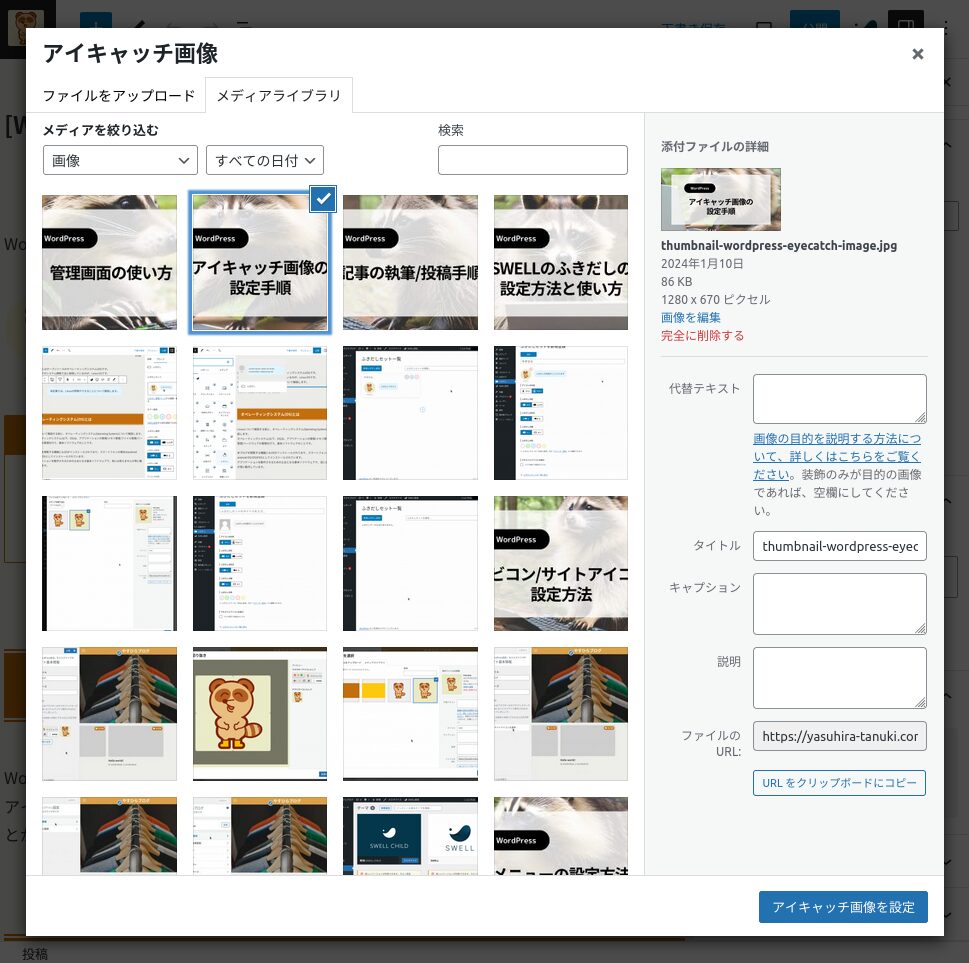
Task: Click アイキャッチ画像を設定 button
Action: pyautogui.click(x=843, y=907)
